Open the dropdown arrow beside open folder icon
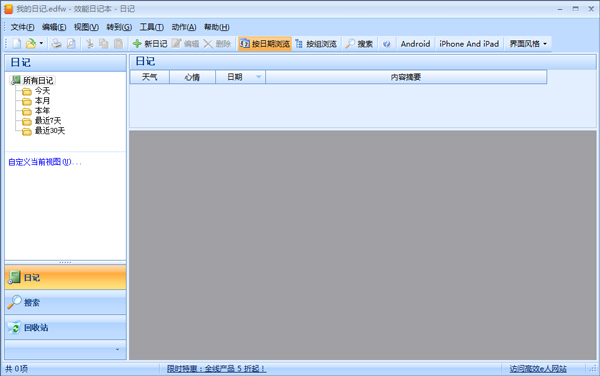The height and width of the screenshot is (376, 600). tap(41, 44)
